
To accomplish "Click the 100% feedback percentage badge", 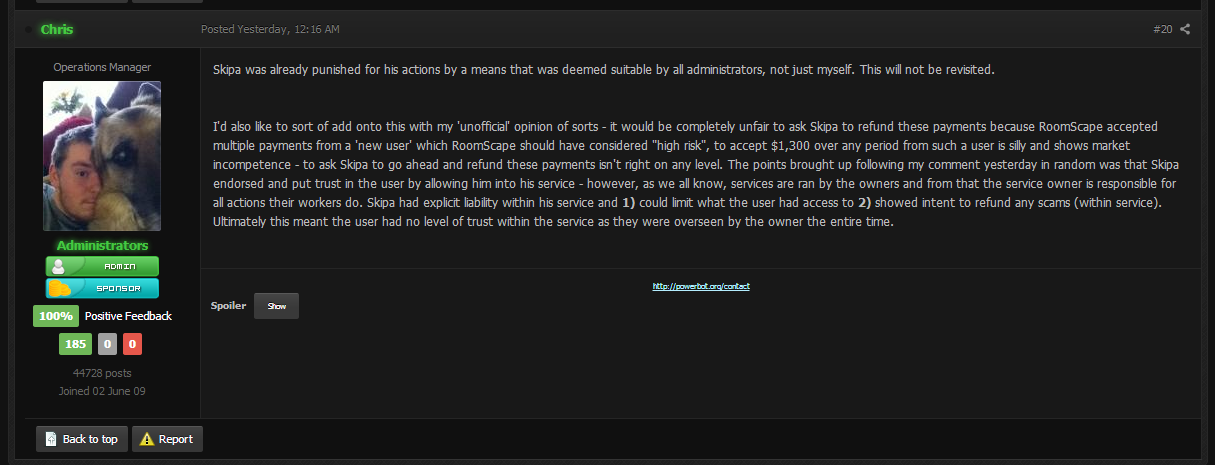I will (56, 316).
